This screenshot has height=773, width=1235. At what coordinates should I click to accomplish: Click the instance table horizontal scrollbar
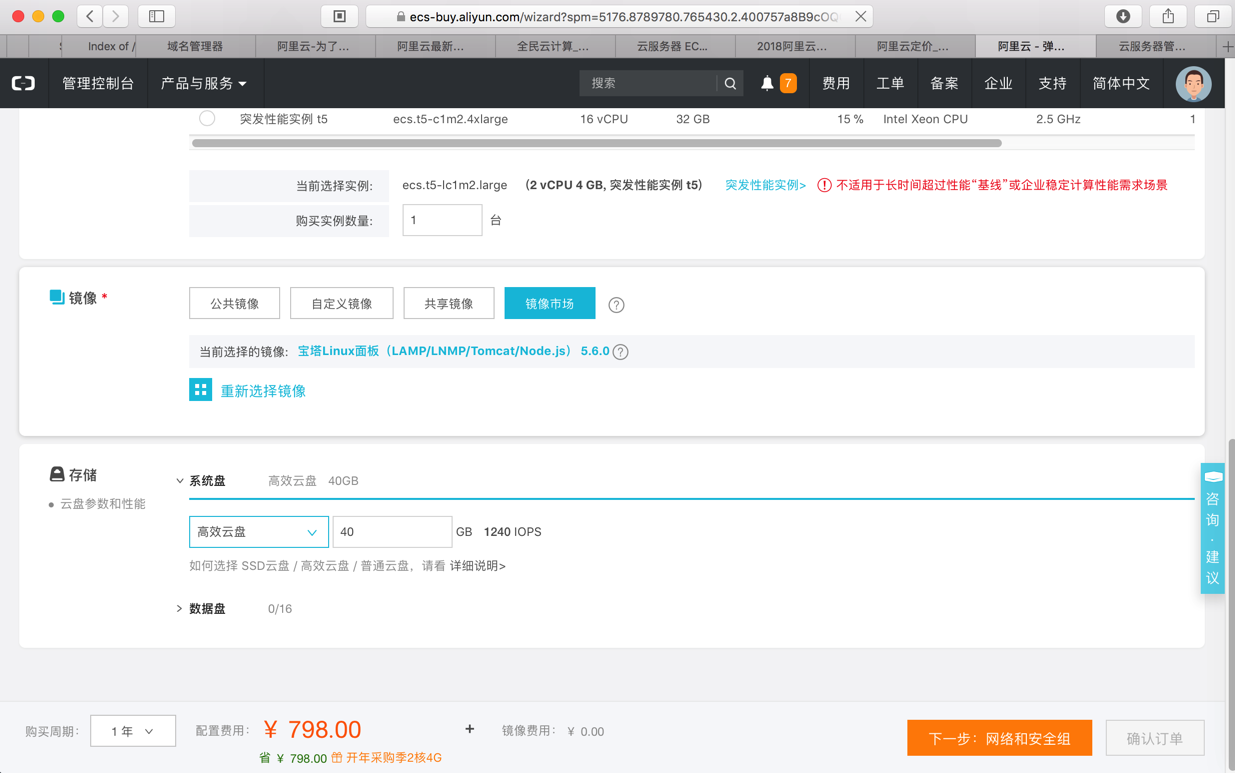597,143
